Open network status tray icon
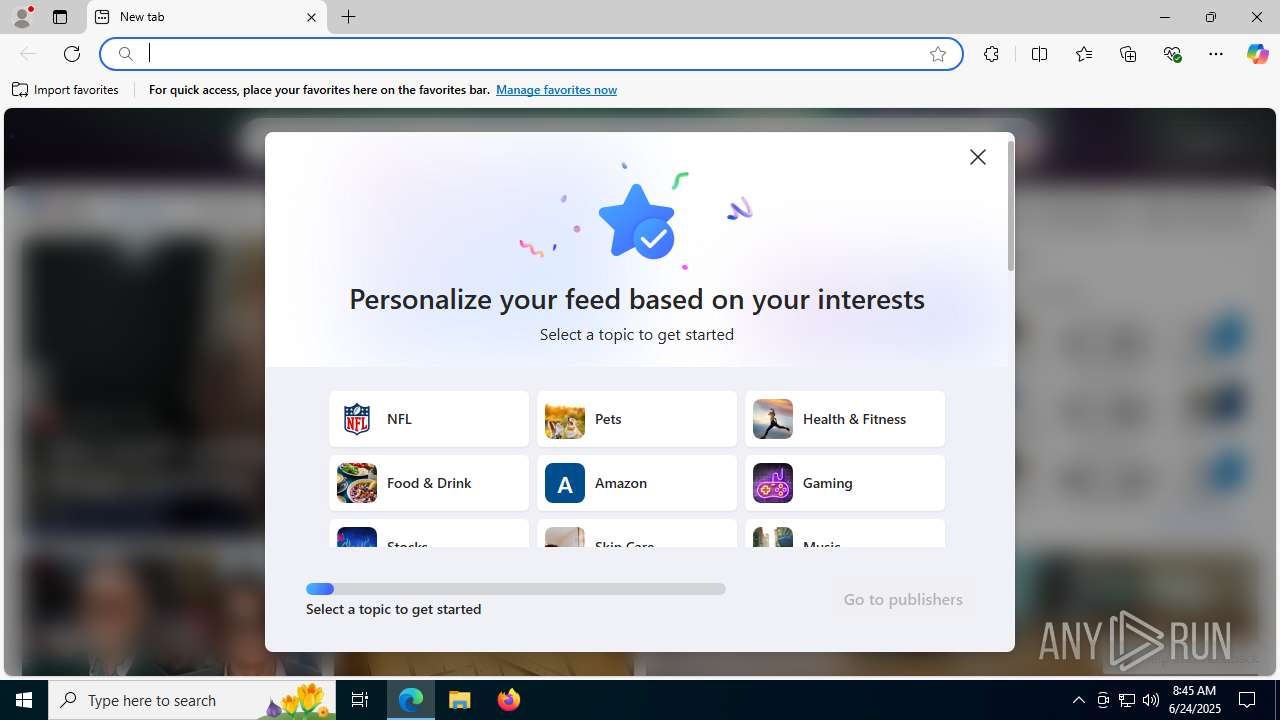 click(1127, 700)
